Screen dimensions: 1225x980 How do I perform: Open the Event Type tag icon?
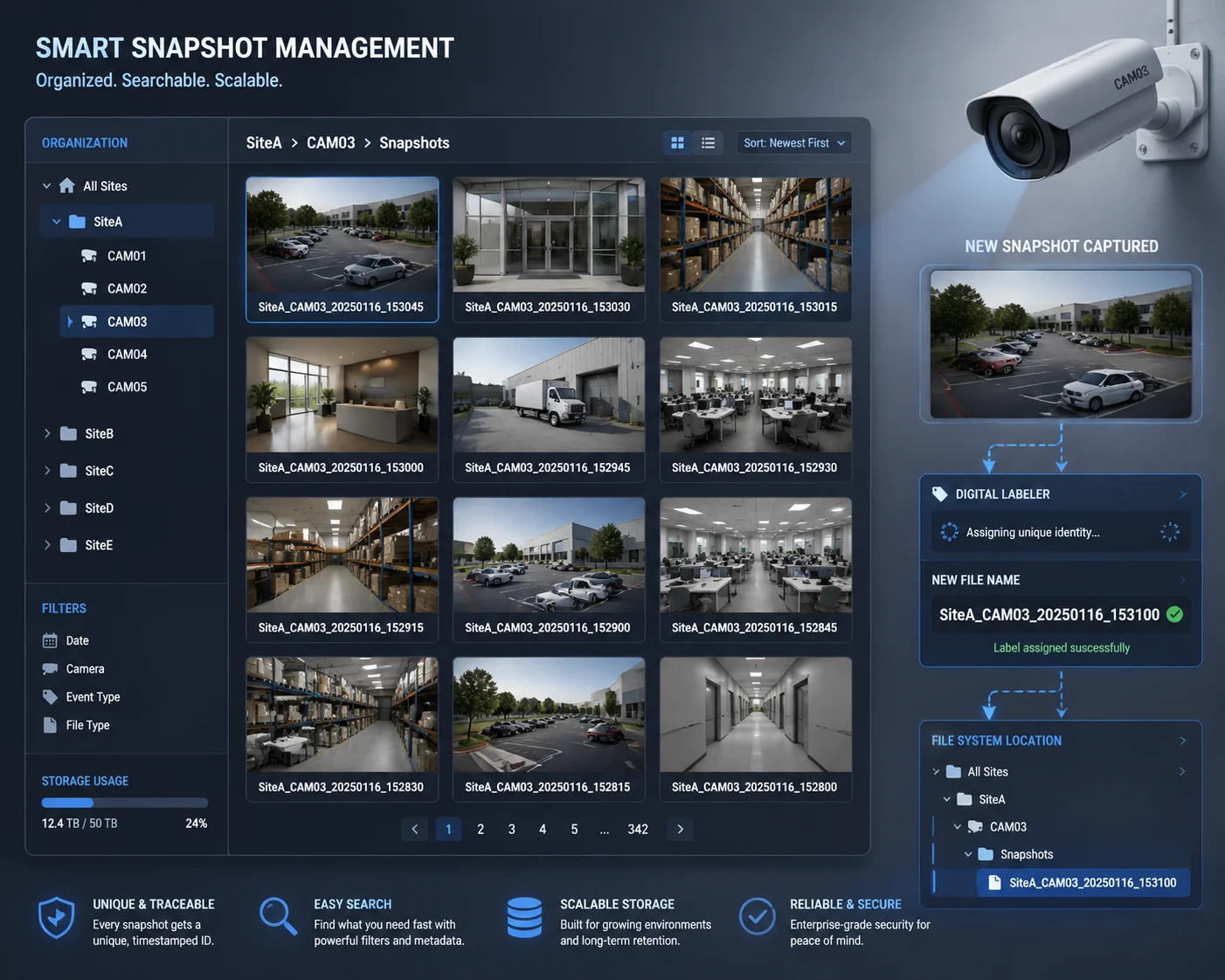coord(50,696)
